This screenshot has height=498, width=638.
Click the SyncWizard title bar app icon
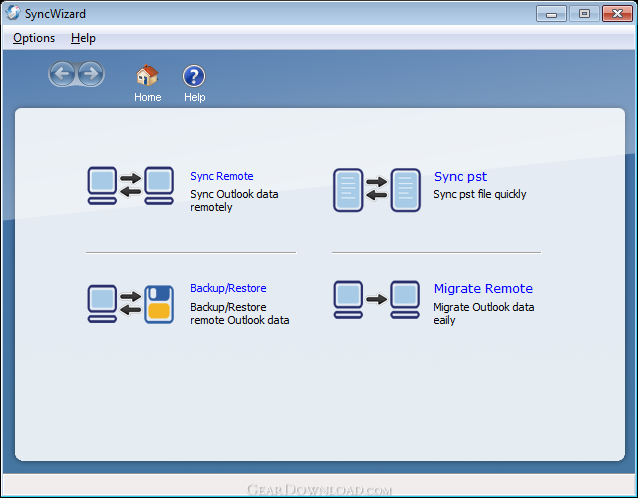13,13
